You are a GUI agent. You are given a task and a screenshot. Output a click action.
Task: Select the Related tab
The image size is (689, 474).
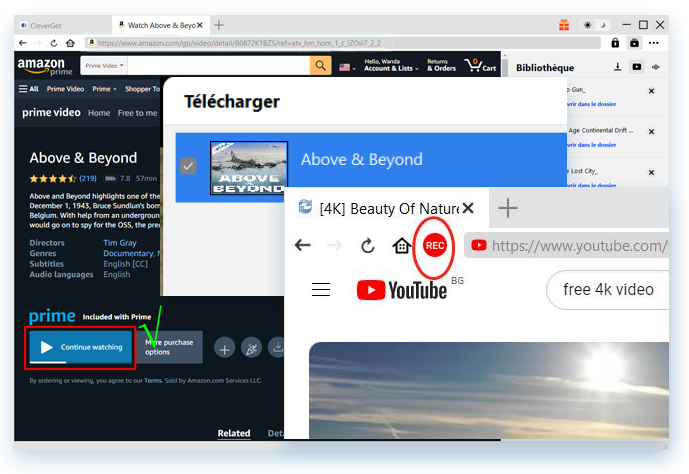(234, 433)
